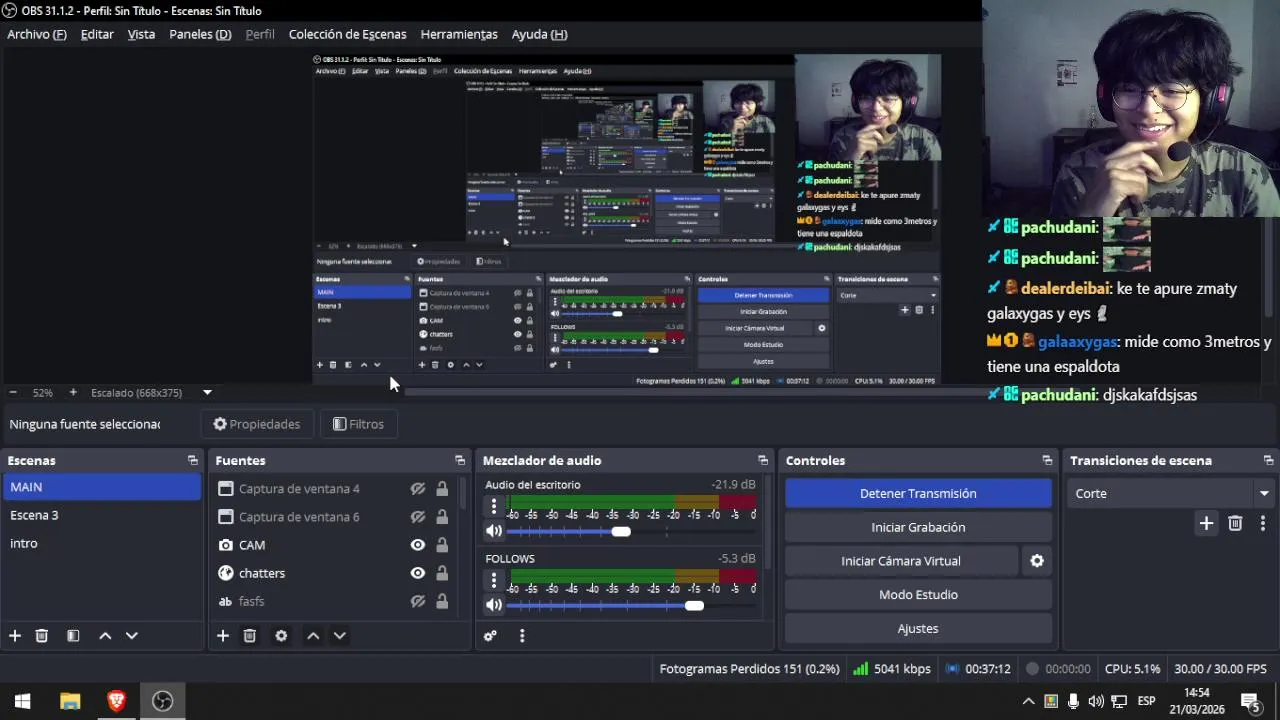Click Iniciar Cámara Virtual button
Screen dimensions: 1280x720
click(901, 561)
